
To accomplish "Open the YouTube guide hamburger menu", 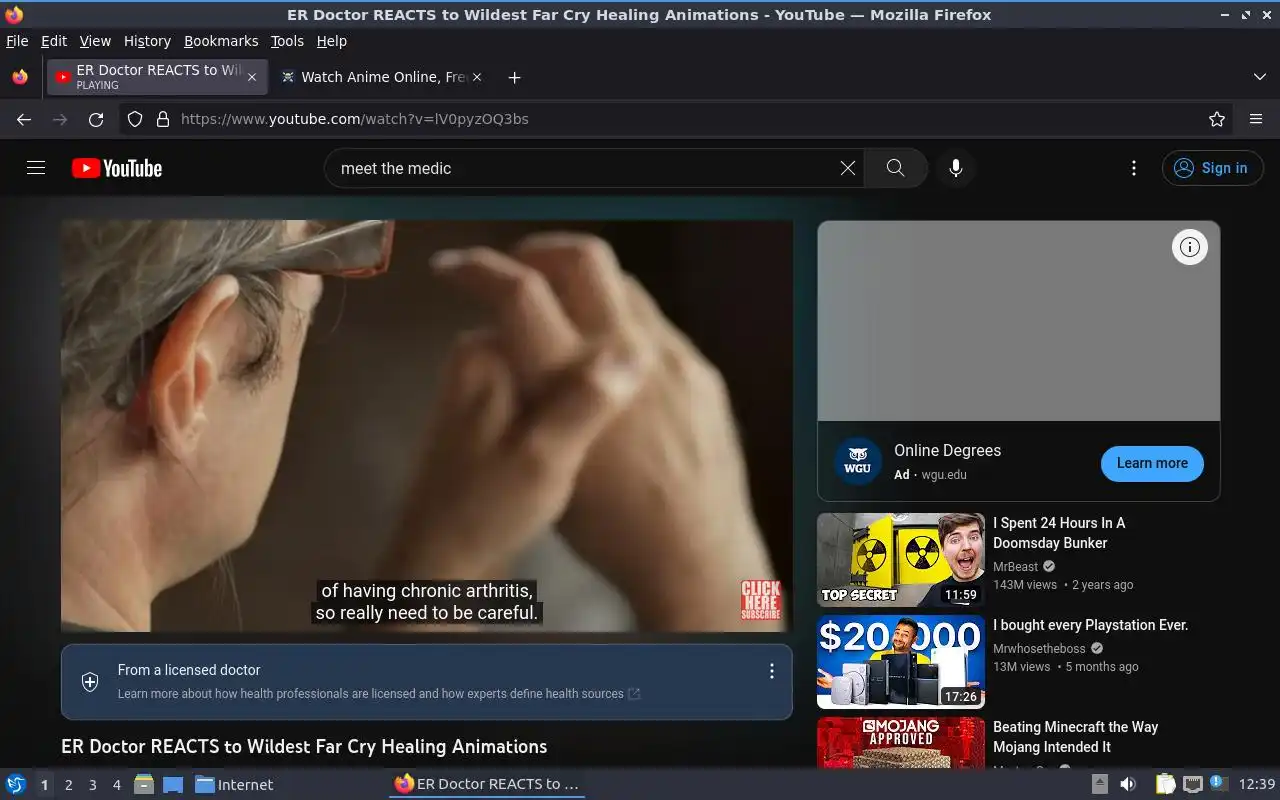I will [36, 168].
